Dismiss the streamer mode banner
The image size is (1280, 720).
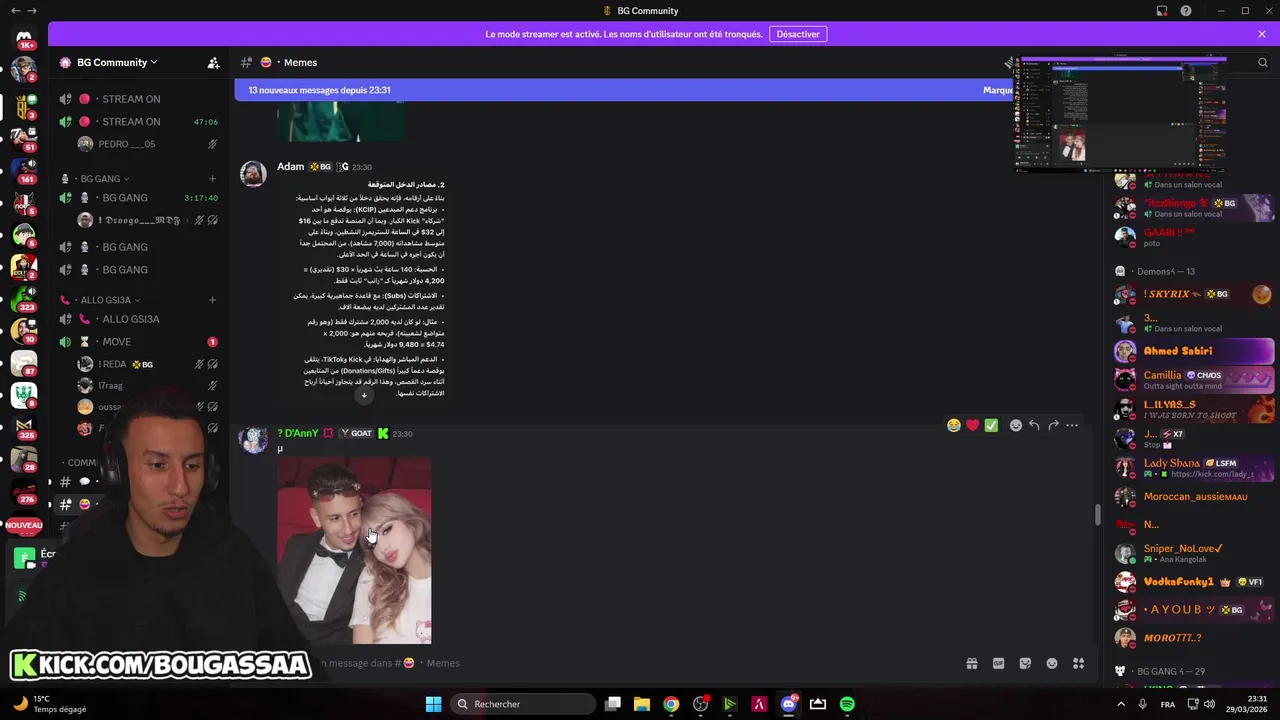pos(1262,34)
